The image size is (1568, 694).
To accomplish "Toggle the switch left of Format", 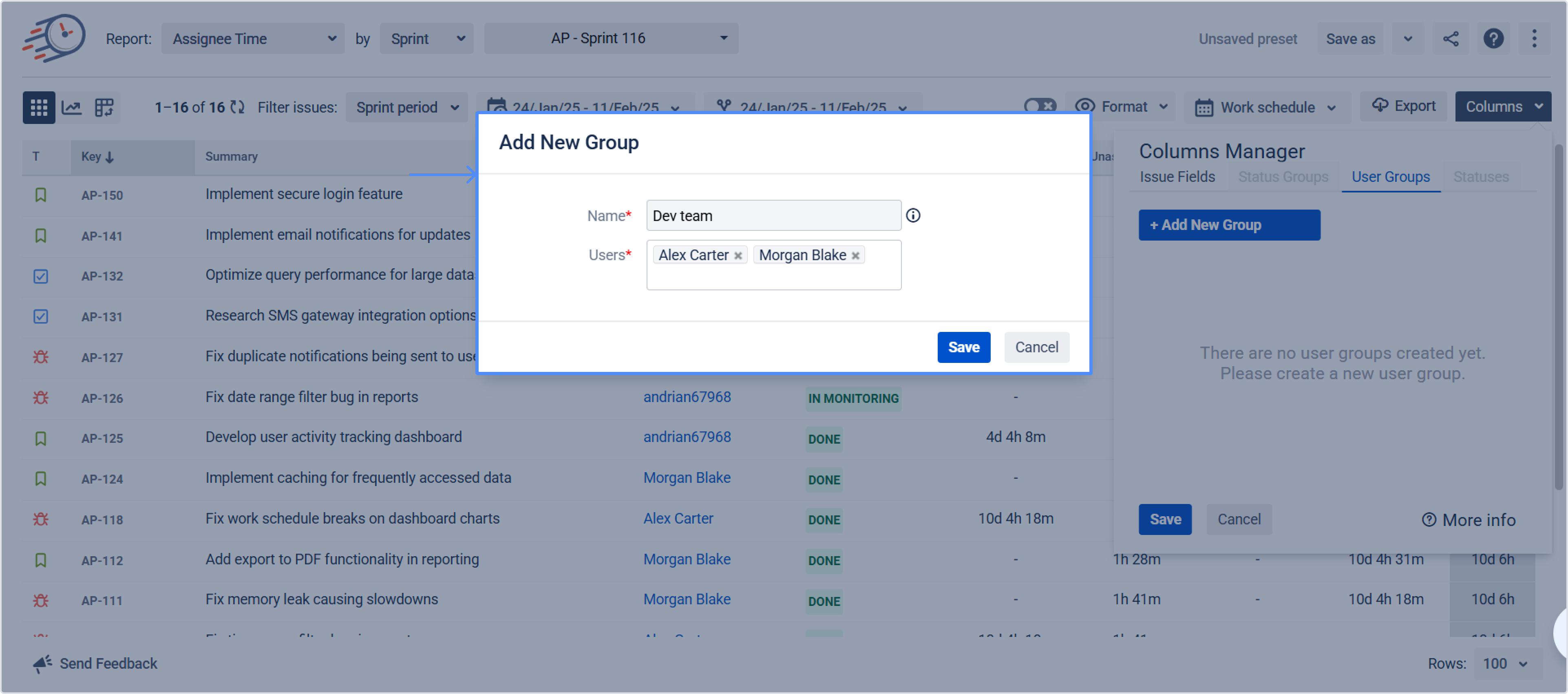I will [1040, 106].
